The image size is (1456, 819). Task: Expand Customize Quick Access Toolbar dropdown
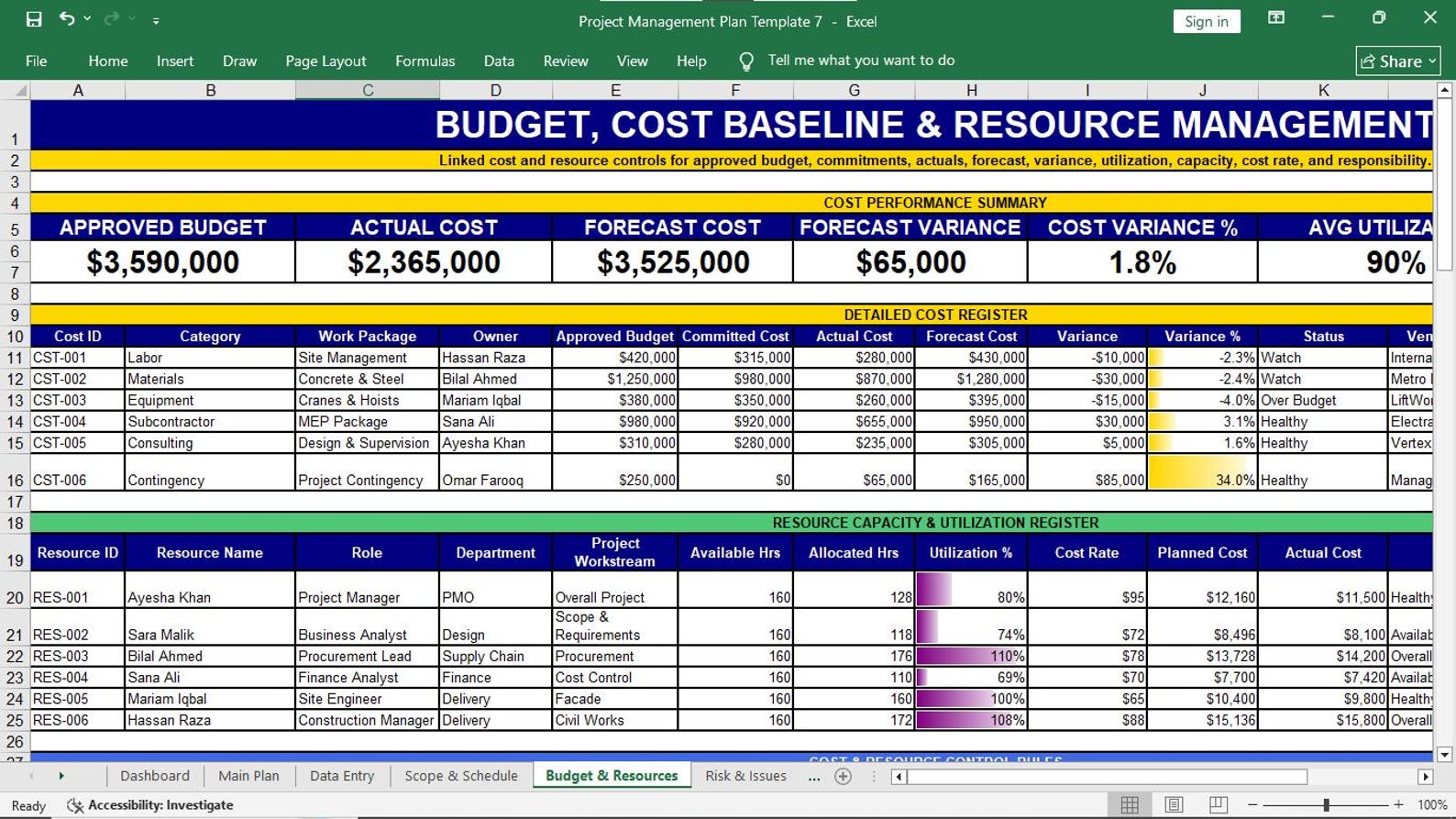point(156,20)
